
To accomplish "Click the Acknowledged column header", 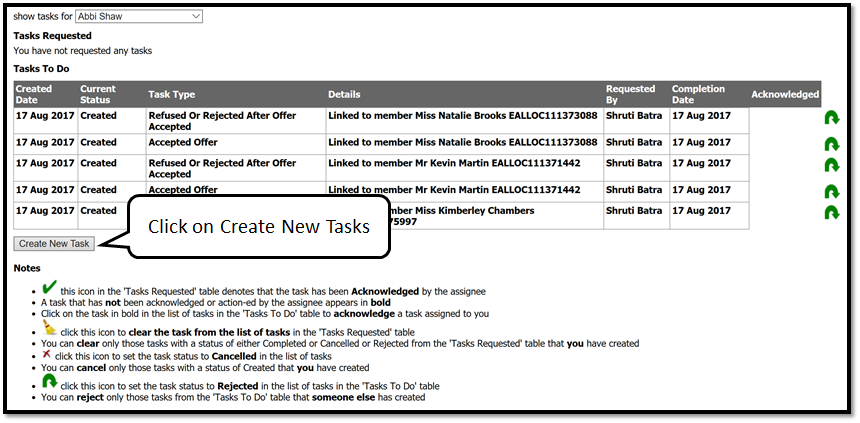I will (785, 94).
